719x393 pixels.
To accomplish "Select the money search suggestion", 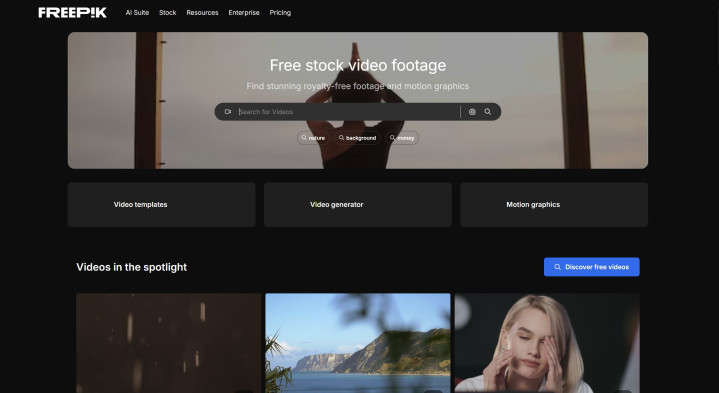I will coord(402,138).
